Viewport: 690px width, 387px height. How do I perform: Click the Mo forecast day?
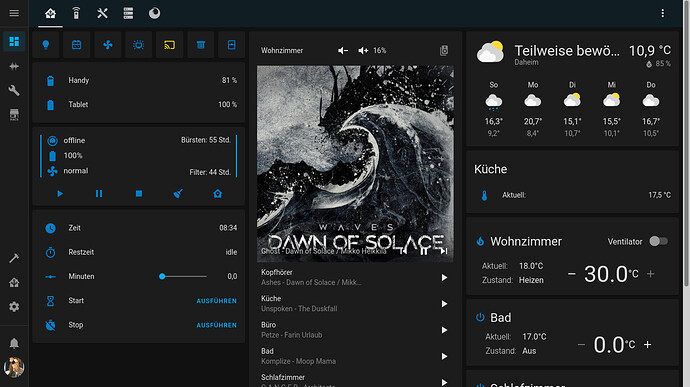click(533, 109)
